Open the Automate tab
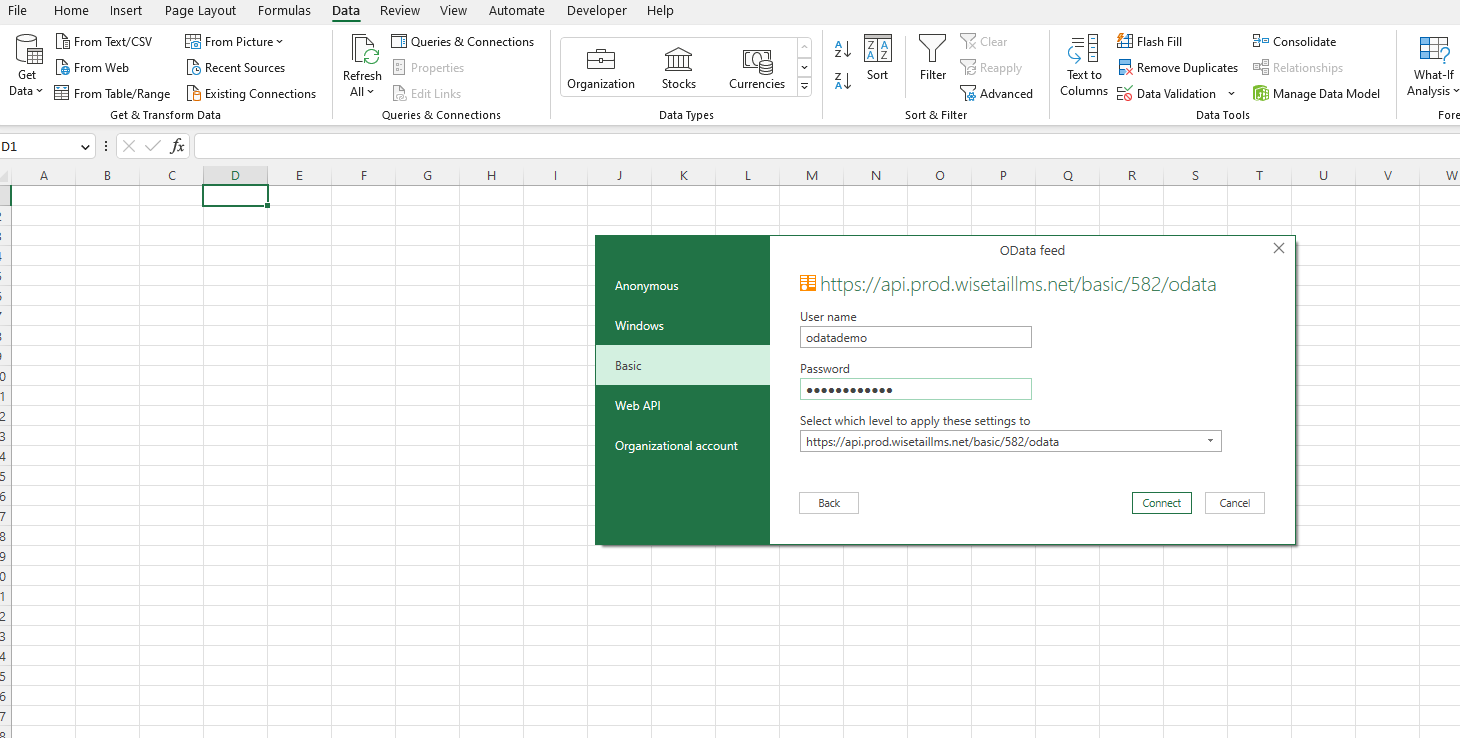Viewport: 1460px width, 738px height. [517, 11]
